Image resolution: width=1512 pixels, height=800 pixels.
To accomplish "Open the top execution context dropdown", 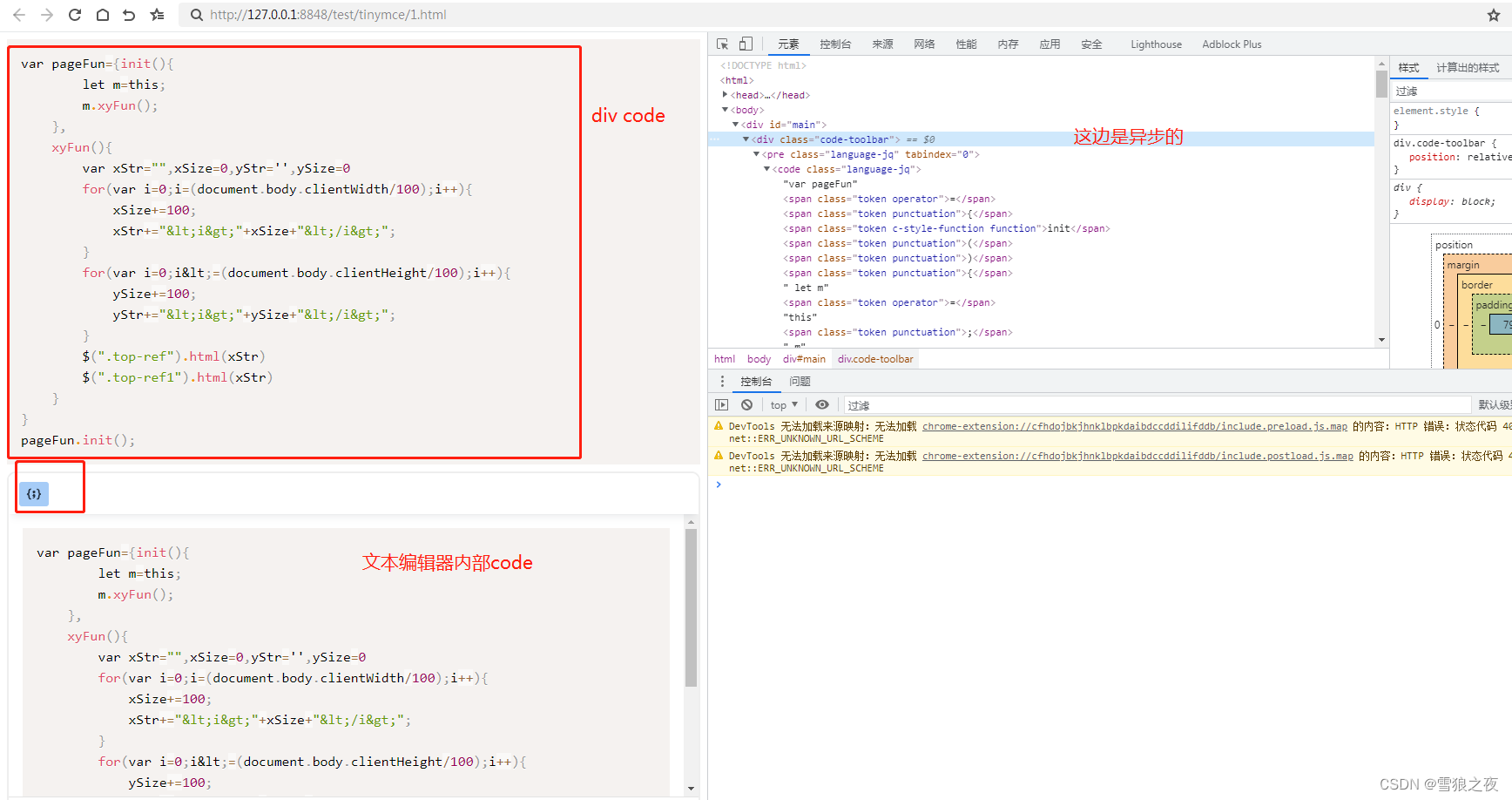I will coord(782,403).
